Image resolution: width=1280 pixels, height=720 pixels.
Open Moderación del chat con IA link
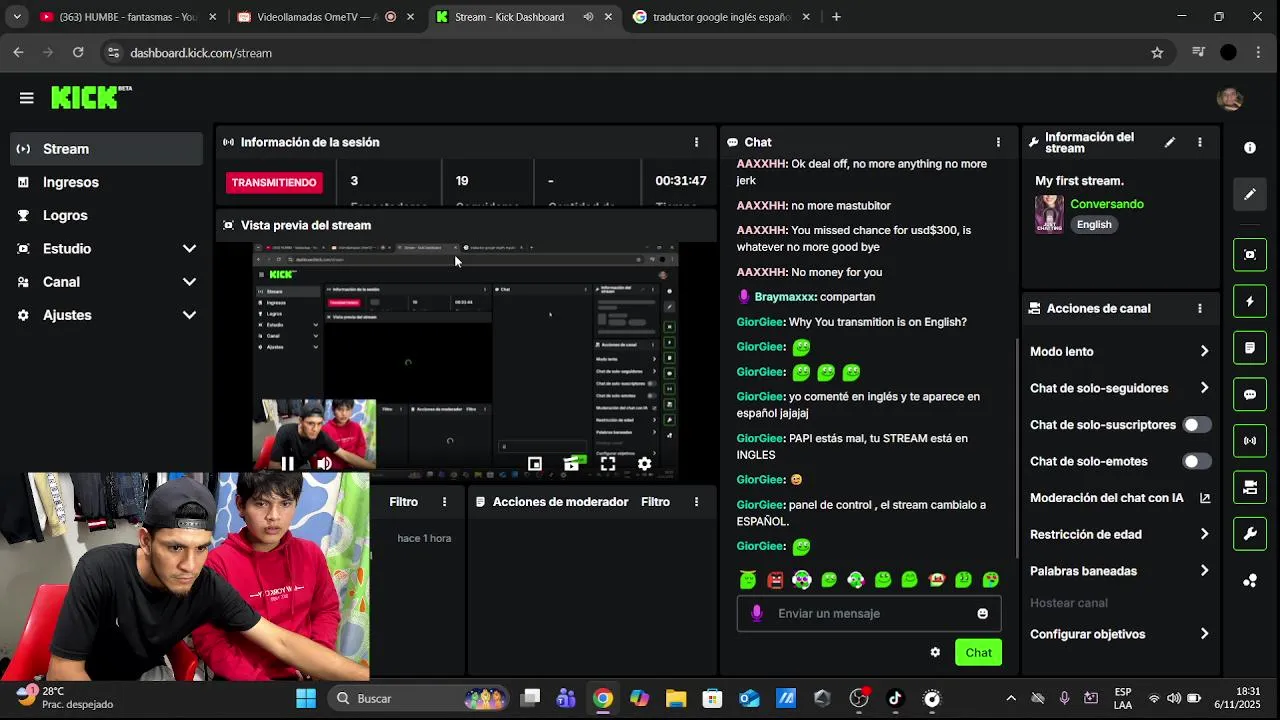click(x=1120, y=498)
